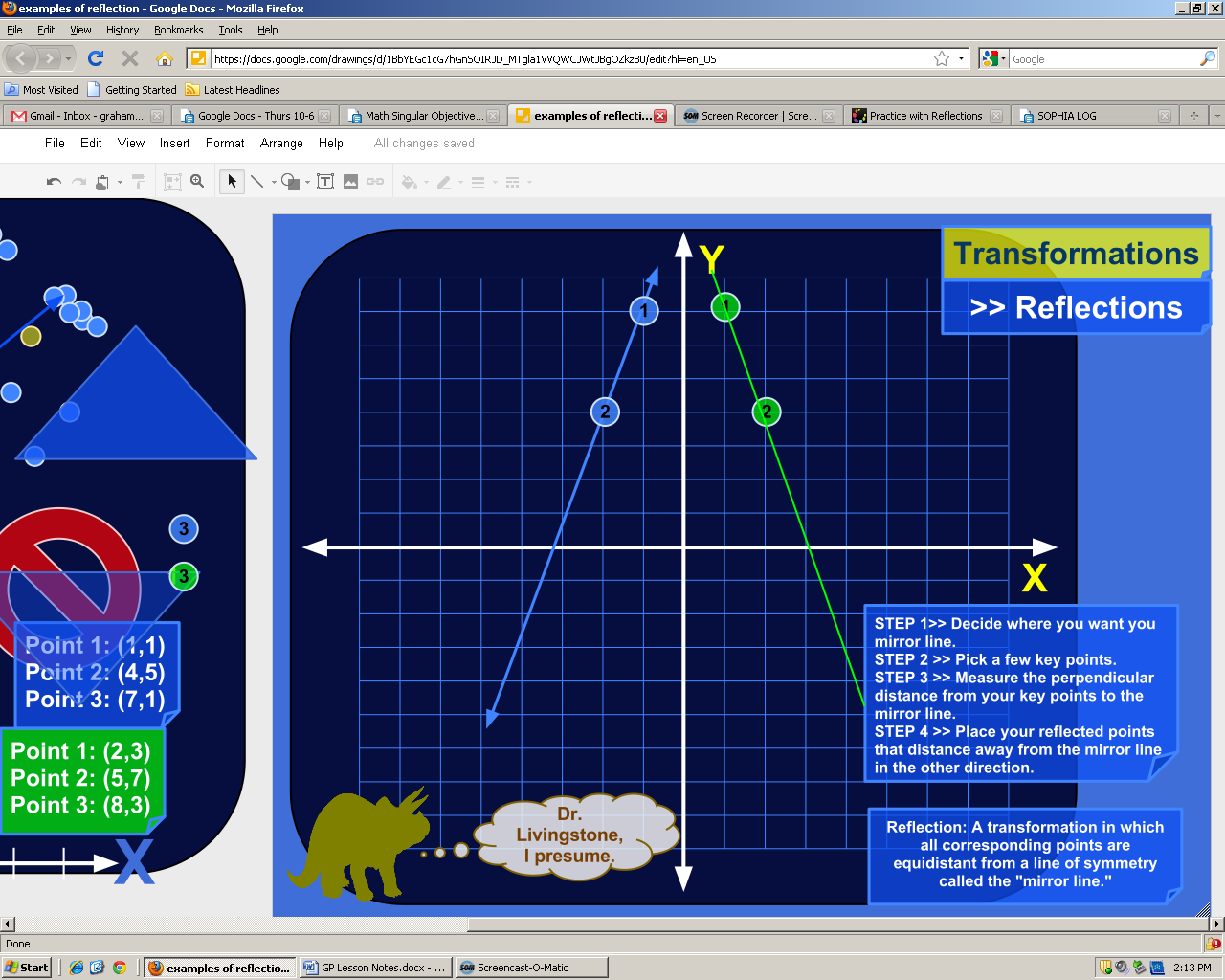This screenshot has height=980, width=1225.
Task: Click the Line dash style icon
Action: click(512, 182)
